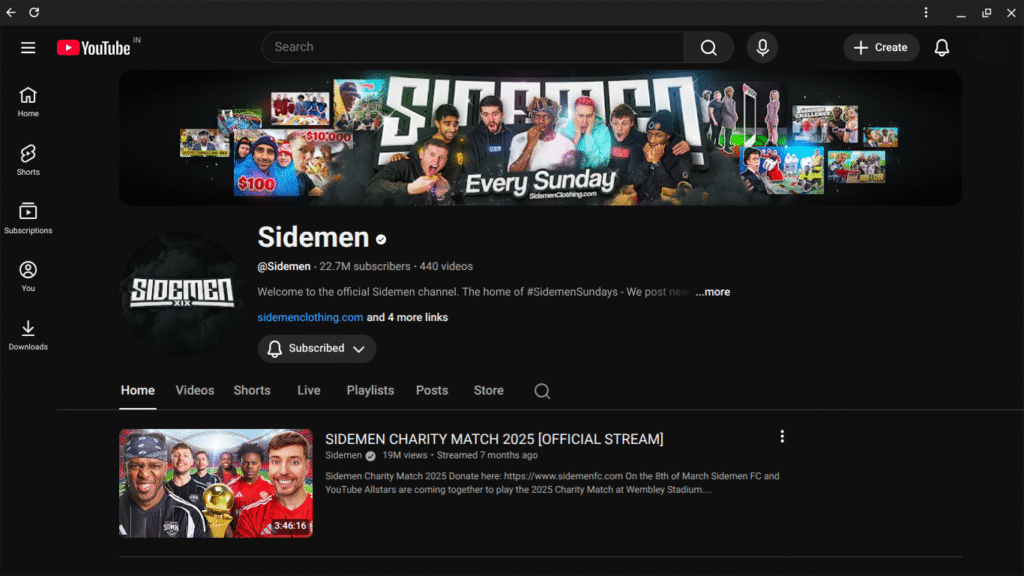Open the Store tab
The width and height of the screenshot is (1024, 576).
(x=488, y=390)
